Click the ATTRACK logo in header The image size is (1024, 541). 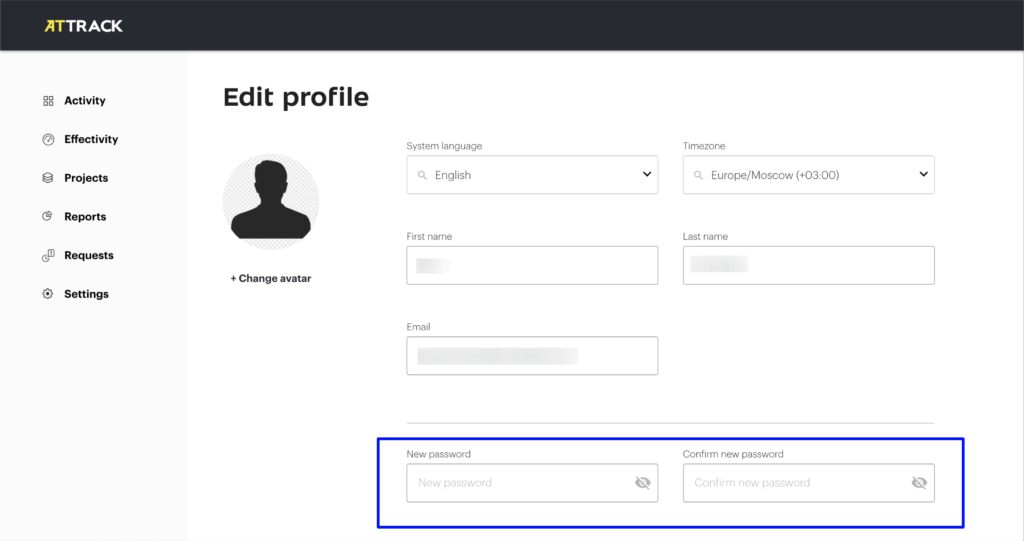pos(84,26)
